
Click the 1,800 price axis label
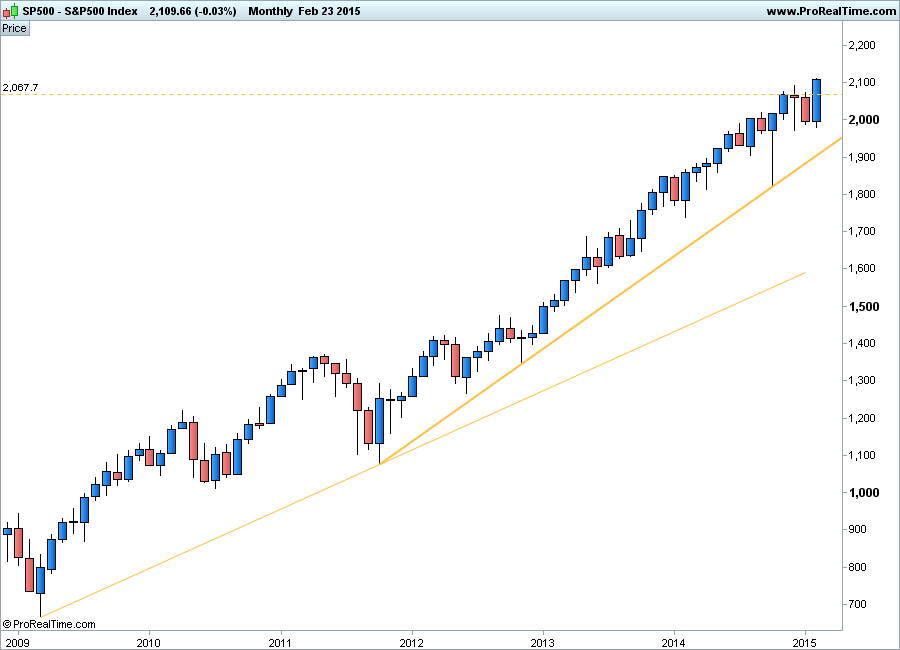coord(862,195)
